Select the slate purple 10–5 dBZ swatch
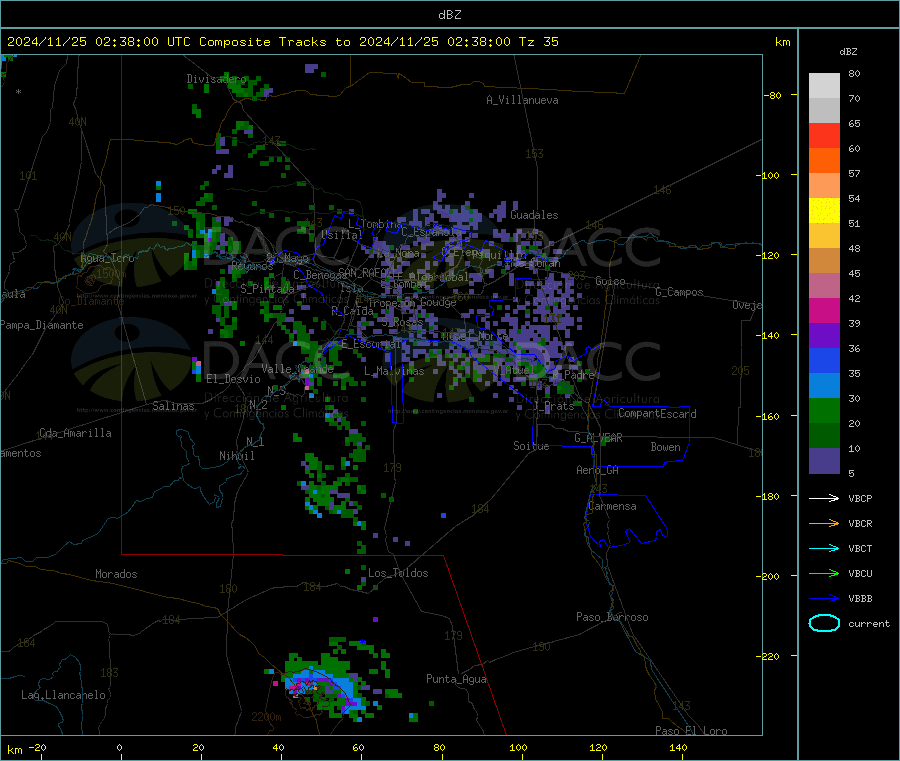The image size is (900, 761). [824, 461]
